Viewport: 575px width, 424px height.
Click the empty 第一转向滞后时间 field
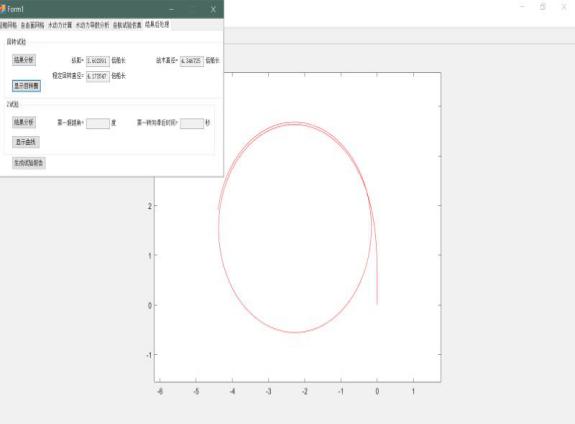pos(192,123)
